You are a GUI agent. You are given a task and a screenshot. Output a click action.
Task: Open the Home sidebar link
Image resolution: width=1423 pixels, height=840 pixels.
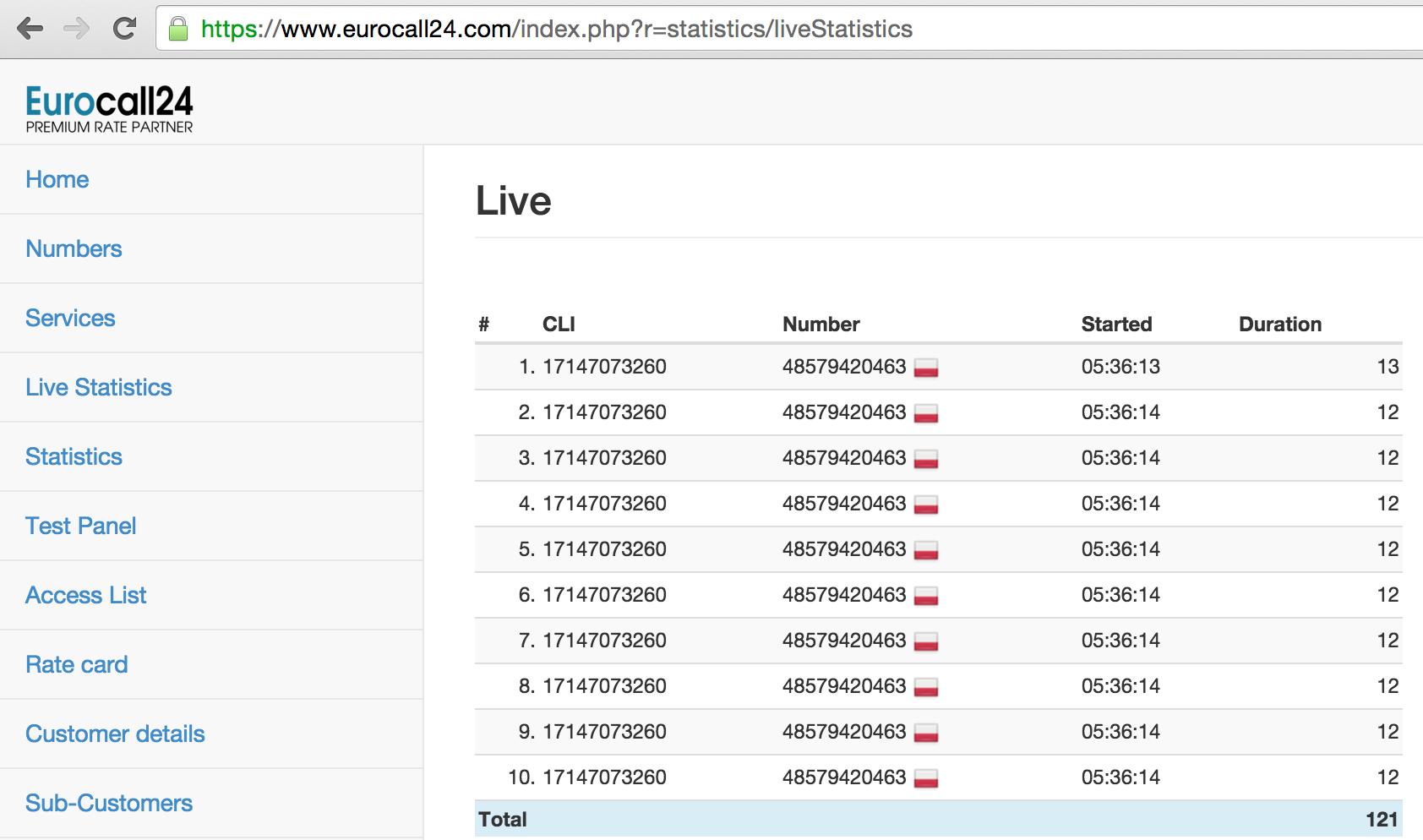(x=57, y=179)
